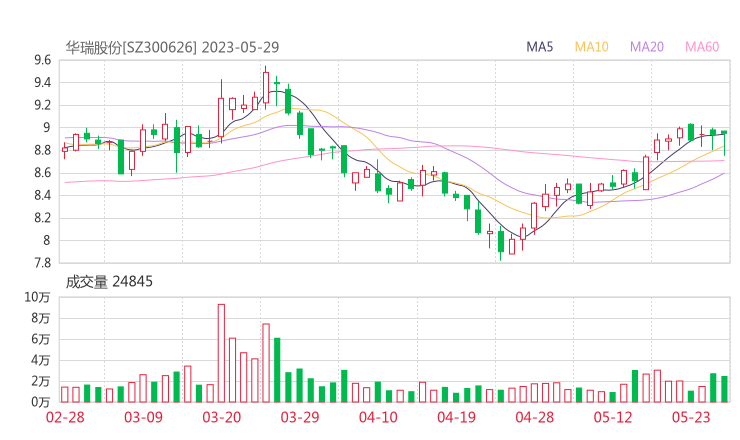Click the 10万 volume axis label
Viewport: 740px width, 440px height.
click(x=38, y=297)
